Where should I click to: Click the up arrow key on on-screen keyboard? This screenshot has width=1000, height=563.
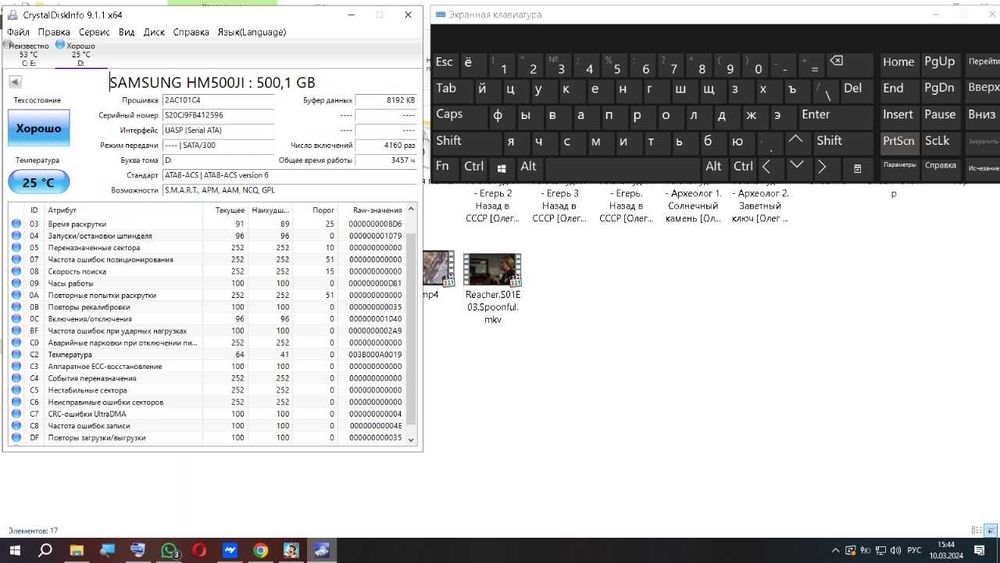(x=796, y=140)
